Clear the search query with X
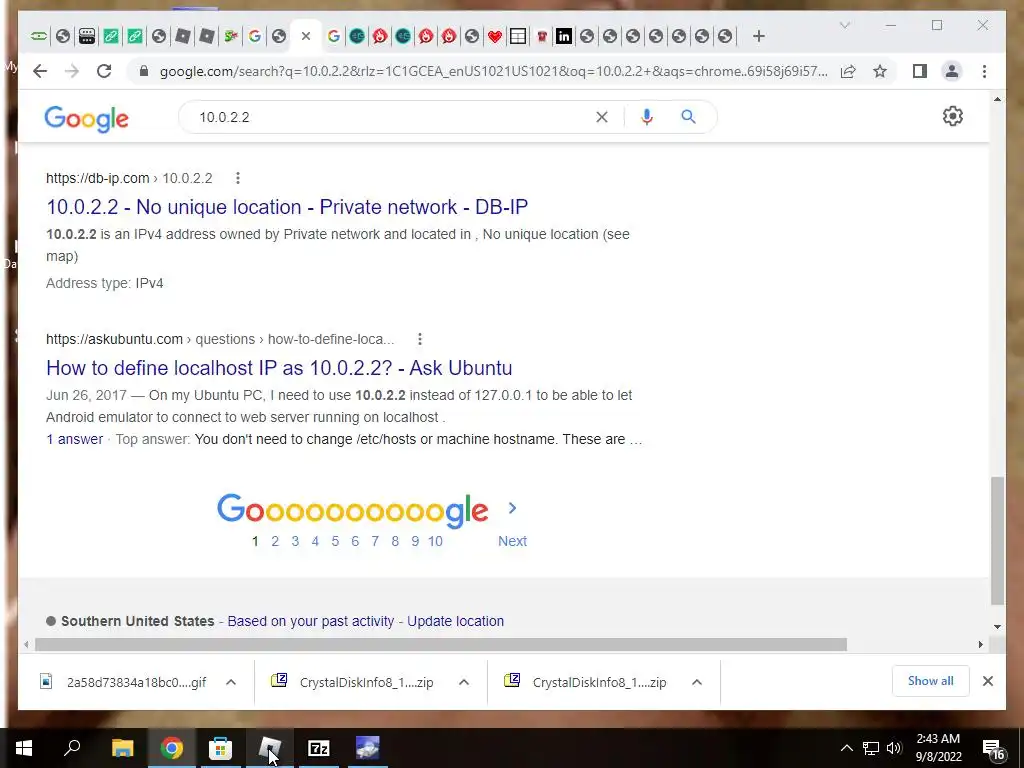 [601, 117]
